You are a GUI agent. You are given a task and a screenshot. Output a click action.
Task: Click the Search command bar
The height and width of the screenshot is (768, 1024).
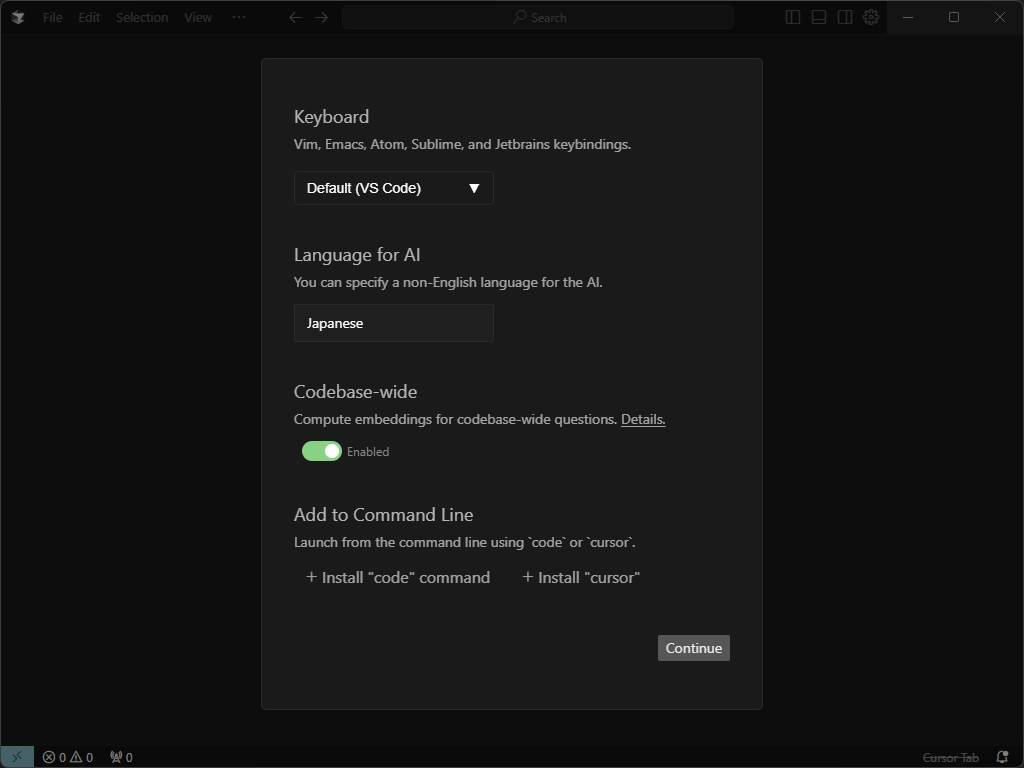tap(538, 18)
